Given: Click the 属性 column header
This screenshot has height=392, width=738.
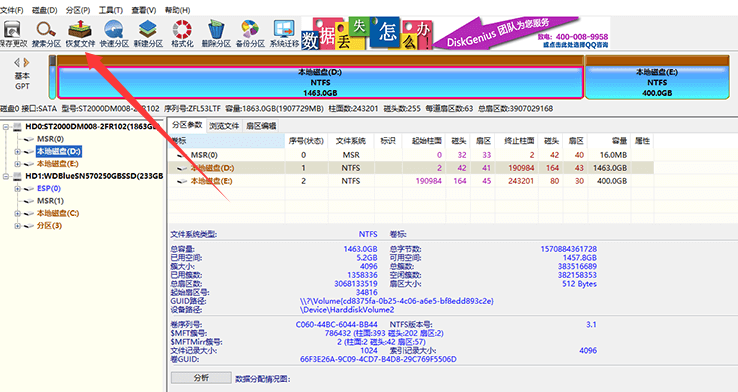Looking at the screenshot, I should [x=642, y=141].
